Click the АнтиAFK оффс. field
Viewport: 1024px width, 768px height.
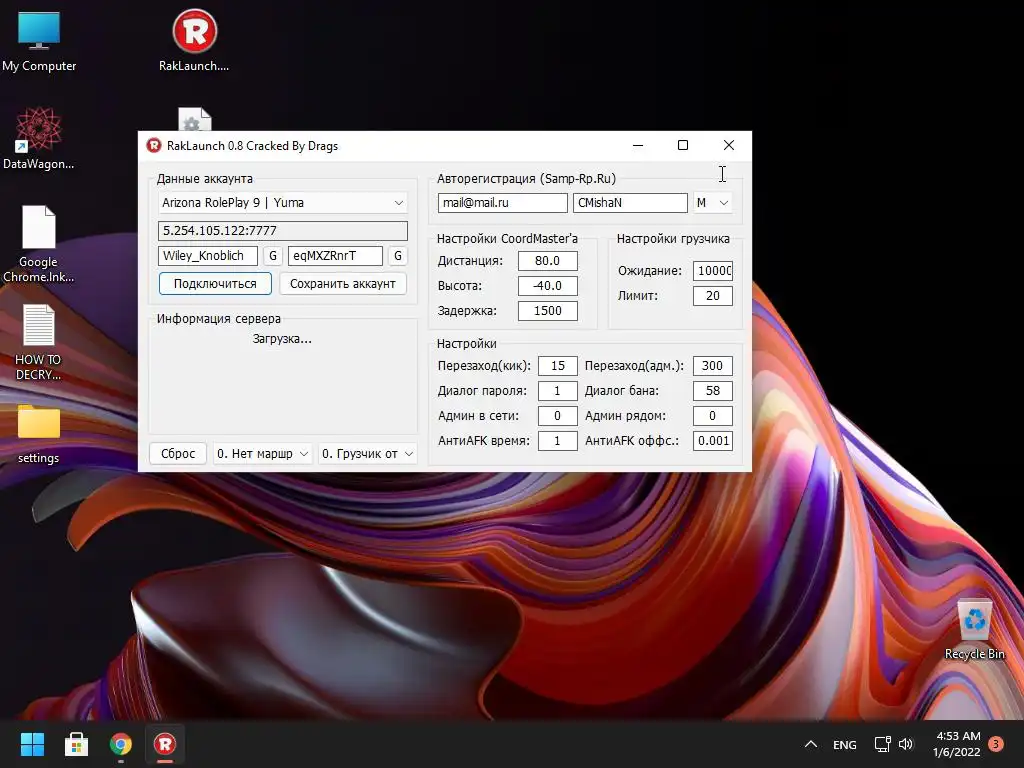tap(712, 441)
